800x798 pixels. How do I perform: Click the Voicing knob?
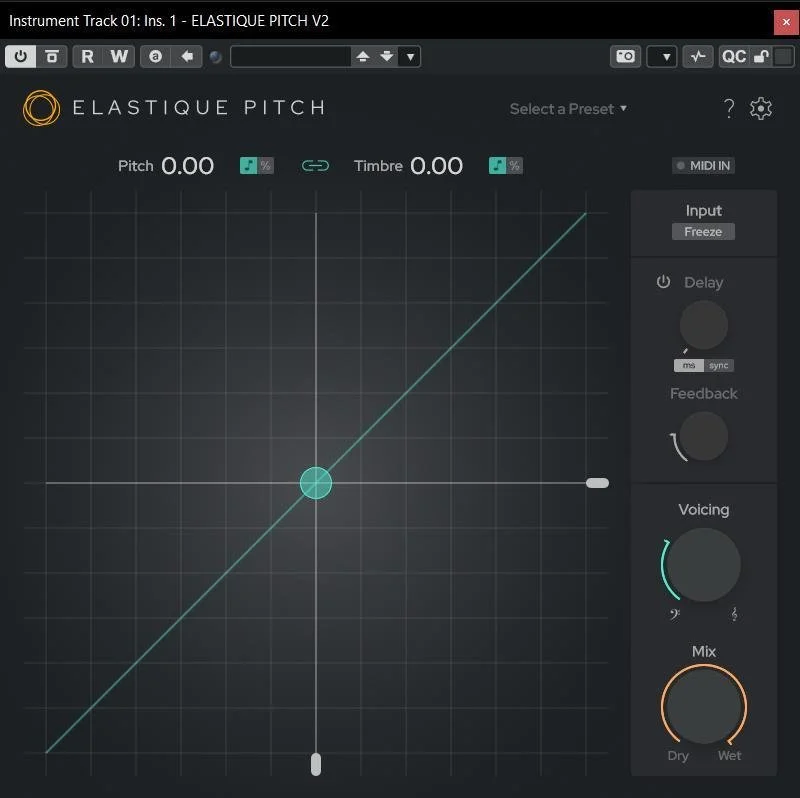[704, 565]
